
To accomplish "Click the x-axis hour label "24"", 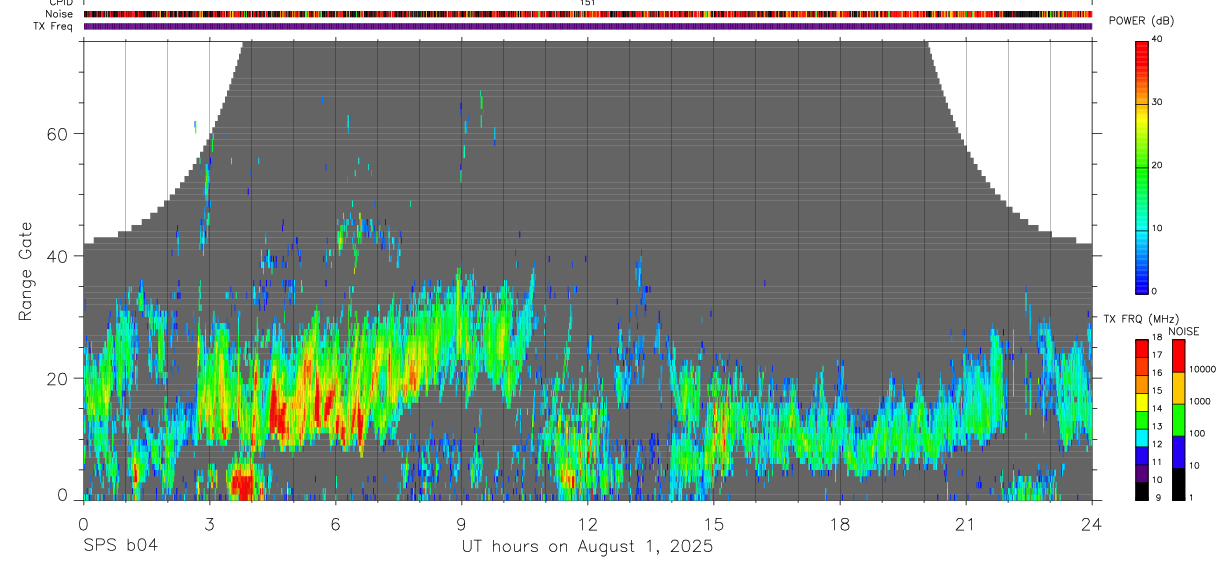I will [1092, 523].
